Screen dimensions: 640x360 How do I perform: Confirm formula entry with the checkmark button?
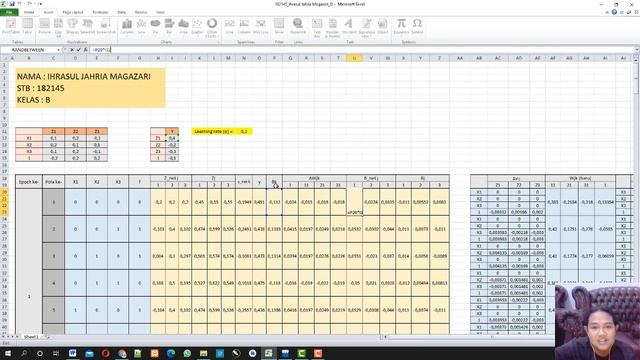78,50
